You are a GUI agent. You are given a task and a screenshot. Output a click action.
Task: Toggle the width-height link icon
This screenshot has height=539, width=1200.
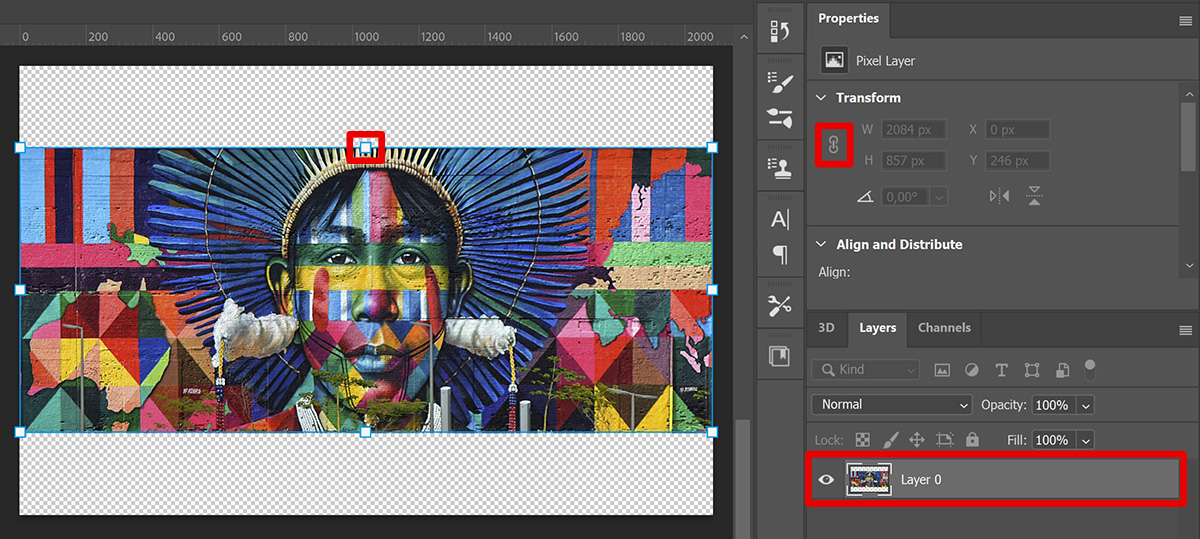834,146
